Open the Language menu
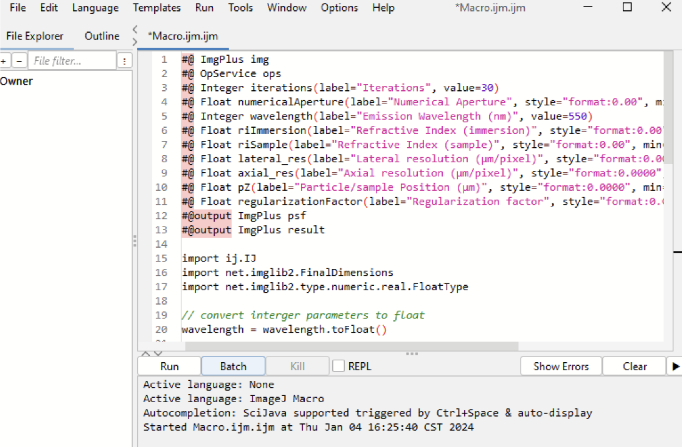 [x=95, y=8]
